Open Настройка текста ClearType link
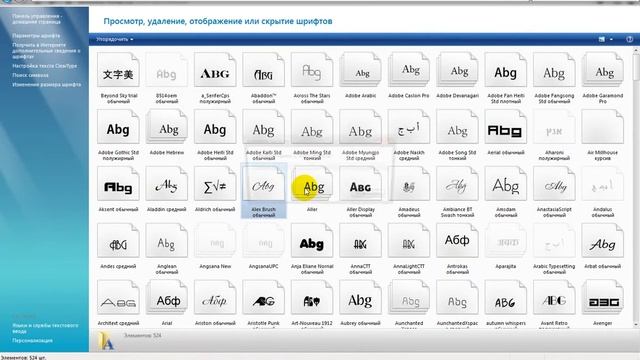Viewport: 640px width, 360px height. (x=44, y=66)
